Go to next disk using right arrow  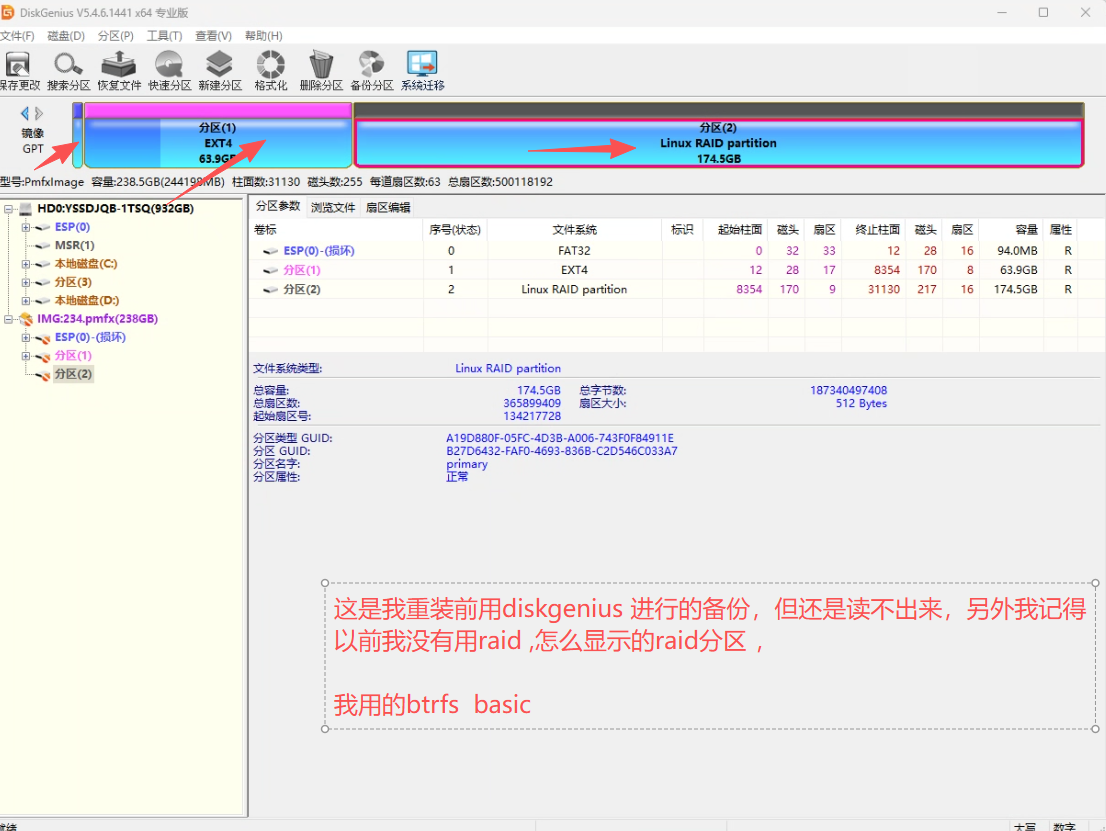(x=39, y=113)
